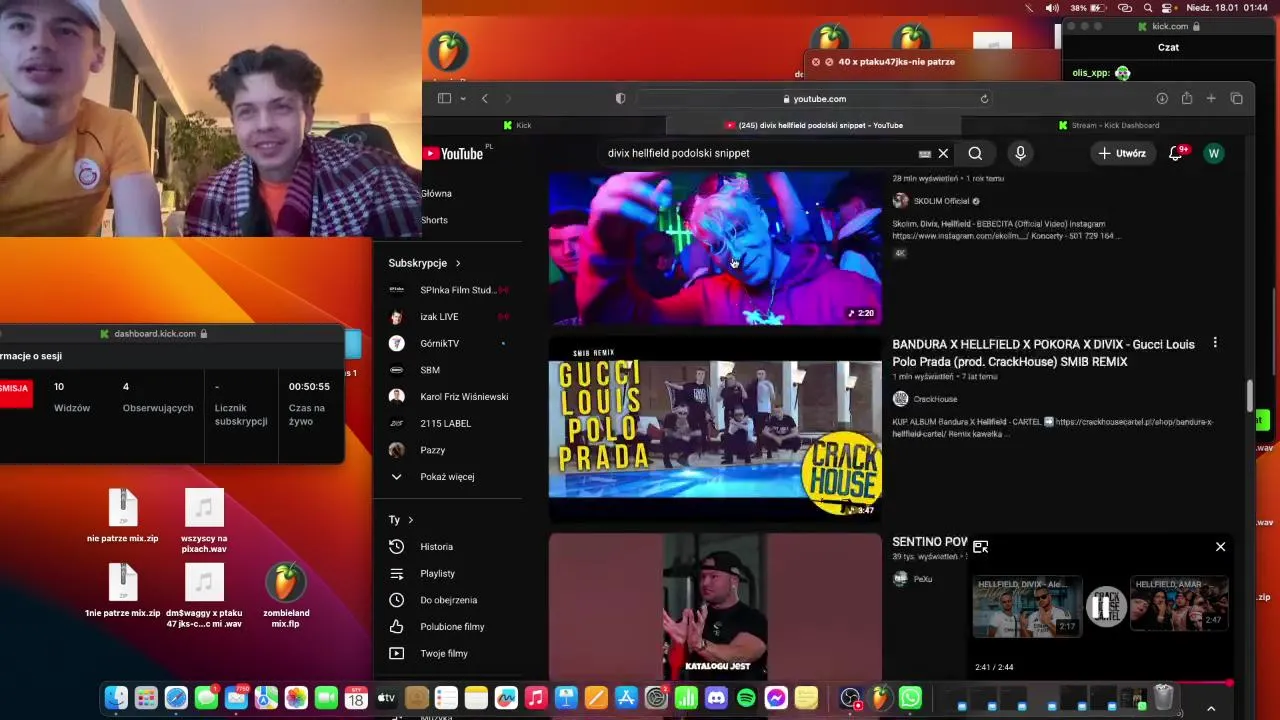Start voice search with microphone icon
The height and width of the screenshot is (720, 1280).
(x=1020, y=153)
